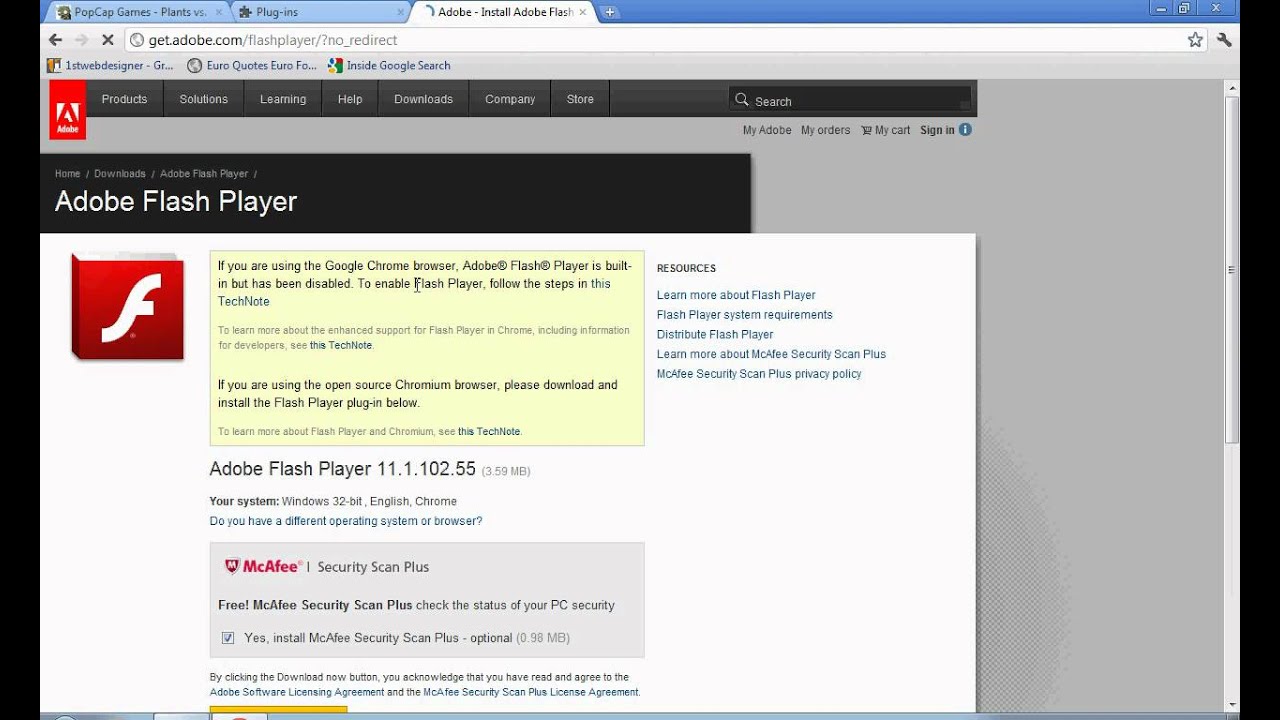Click the magnifier icon in the Adobe search box
Image resolution: width=1280 pixels, height=720 pixels.
742,100
